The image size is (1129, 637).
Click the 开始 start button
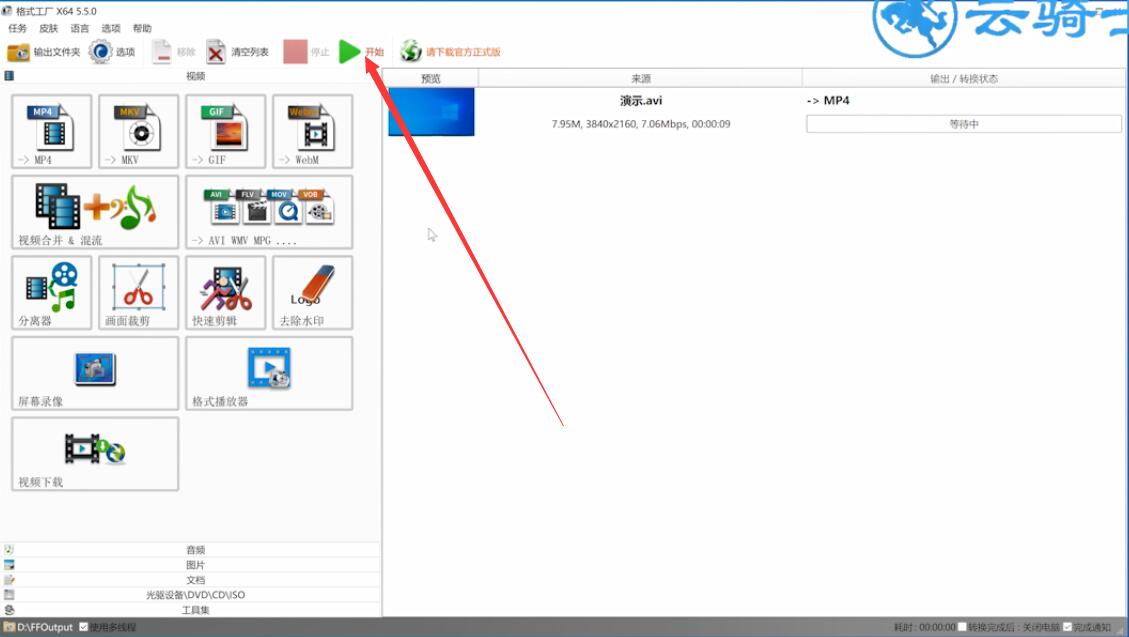tap(361, 52)
